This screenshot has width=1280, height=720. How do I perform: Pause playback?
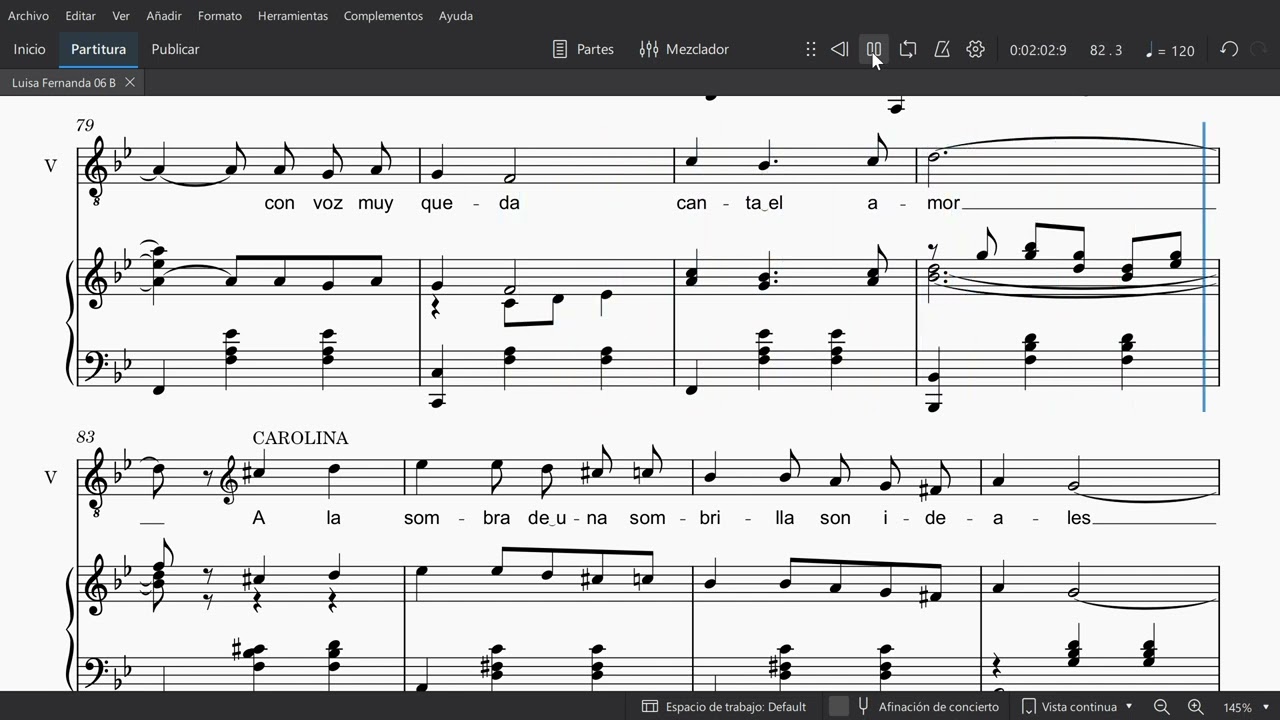(874, 49)
